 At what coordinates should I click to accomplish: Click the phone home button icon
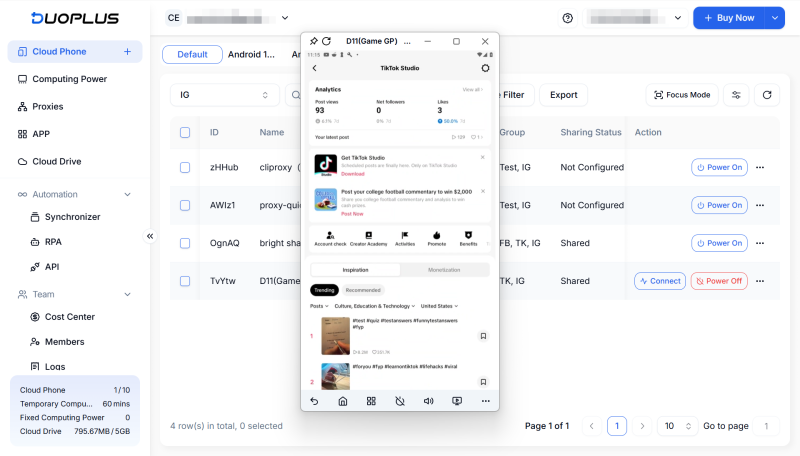point(342,401)
